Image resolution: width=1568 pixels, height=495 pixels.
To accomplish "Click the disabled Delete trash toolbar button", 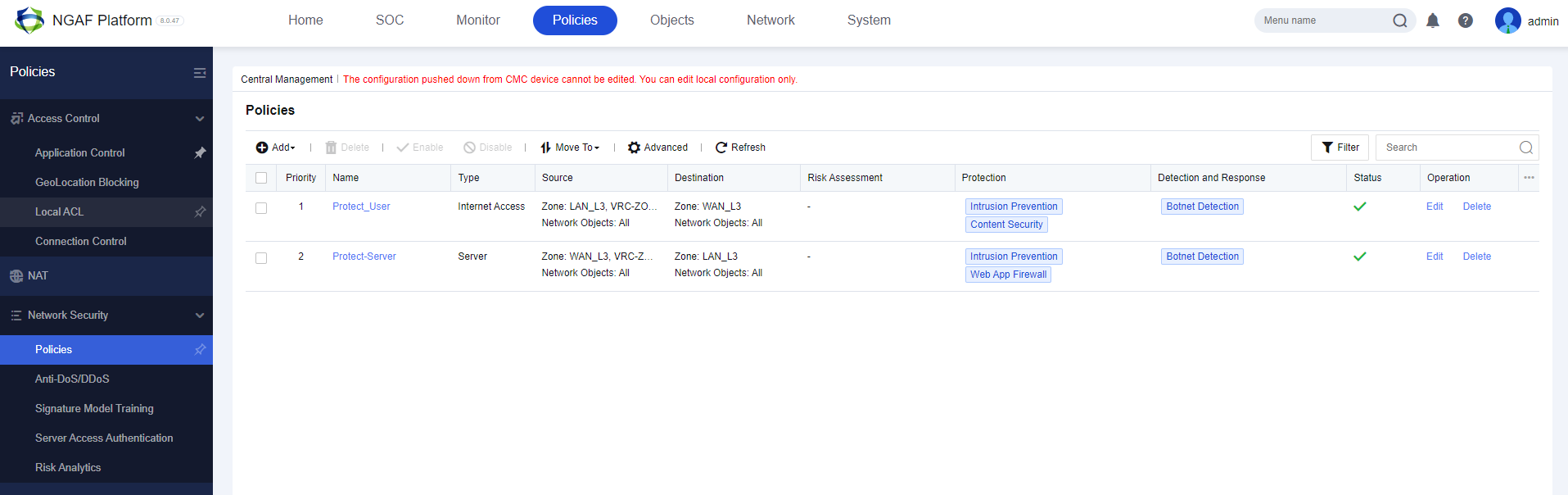I will 347,148.
